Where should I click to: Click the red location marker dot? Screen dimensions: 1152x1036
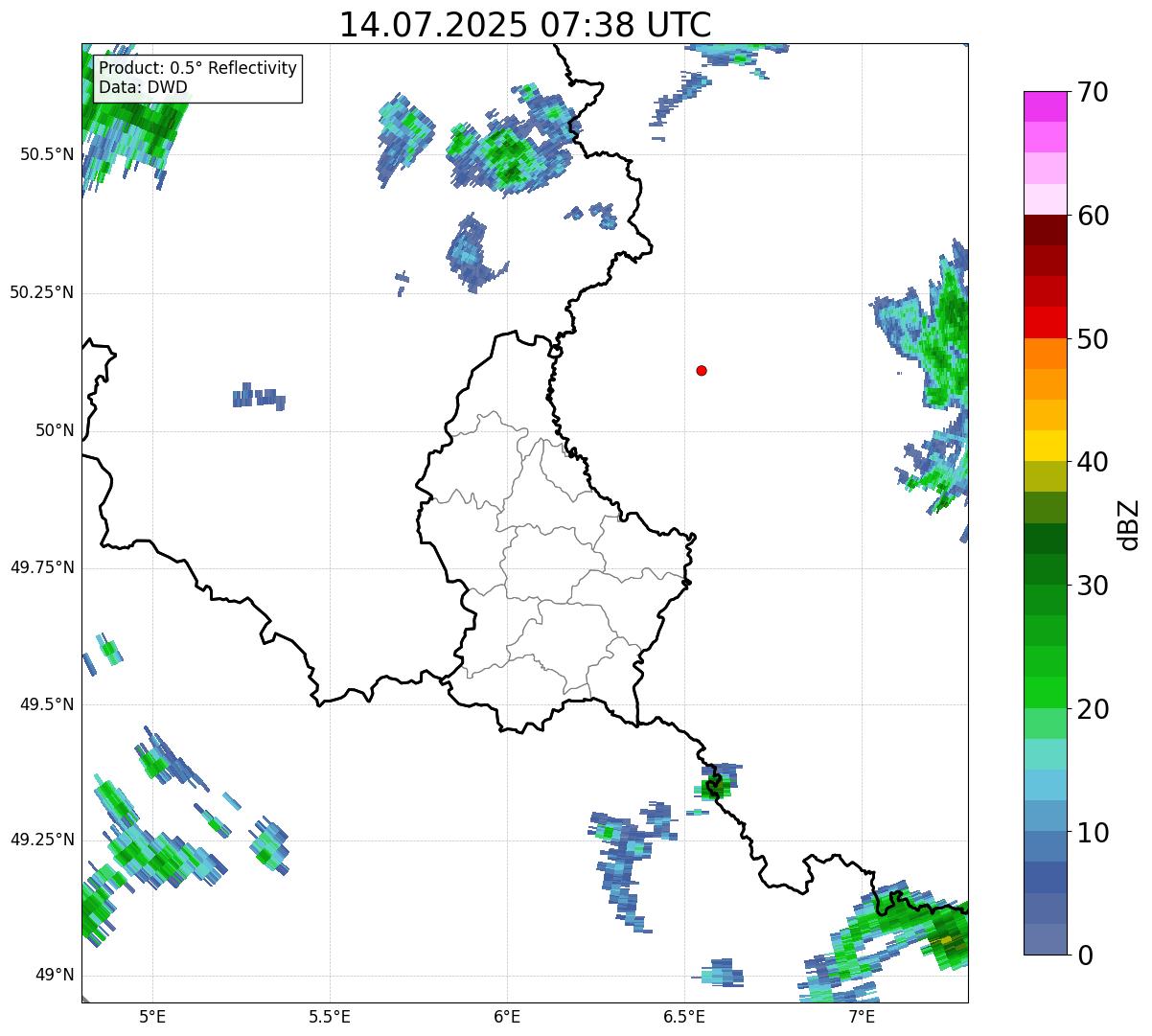pos(702,370)
